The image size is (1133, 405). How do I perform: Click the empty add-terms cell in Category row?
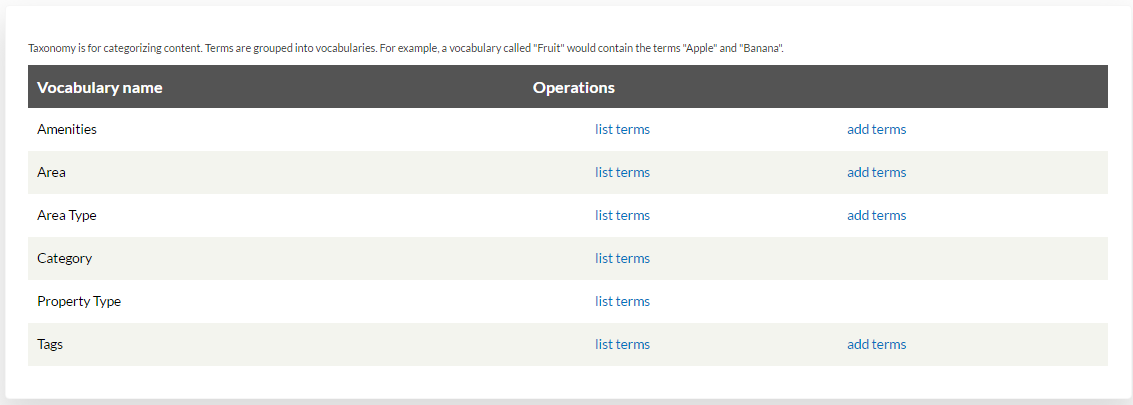pos(973,258)
